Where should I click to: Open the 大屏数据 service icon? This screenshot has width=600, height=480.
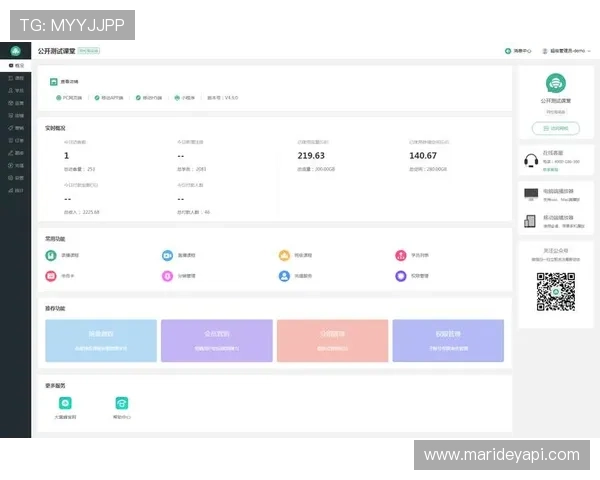click(x=65, y=402)
